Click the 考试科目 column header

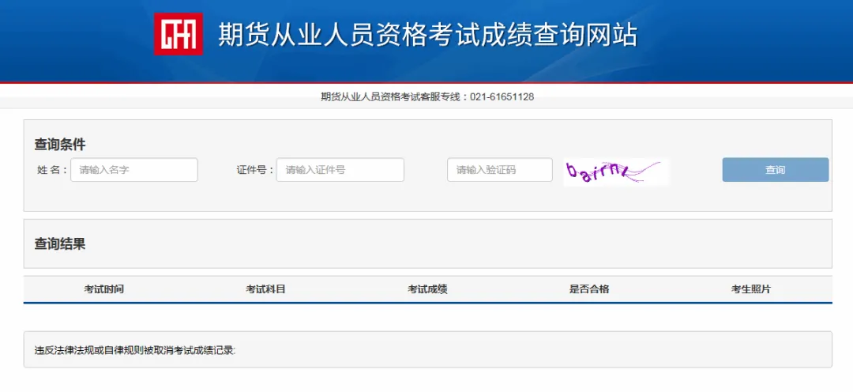[265, 289]
